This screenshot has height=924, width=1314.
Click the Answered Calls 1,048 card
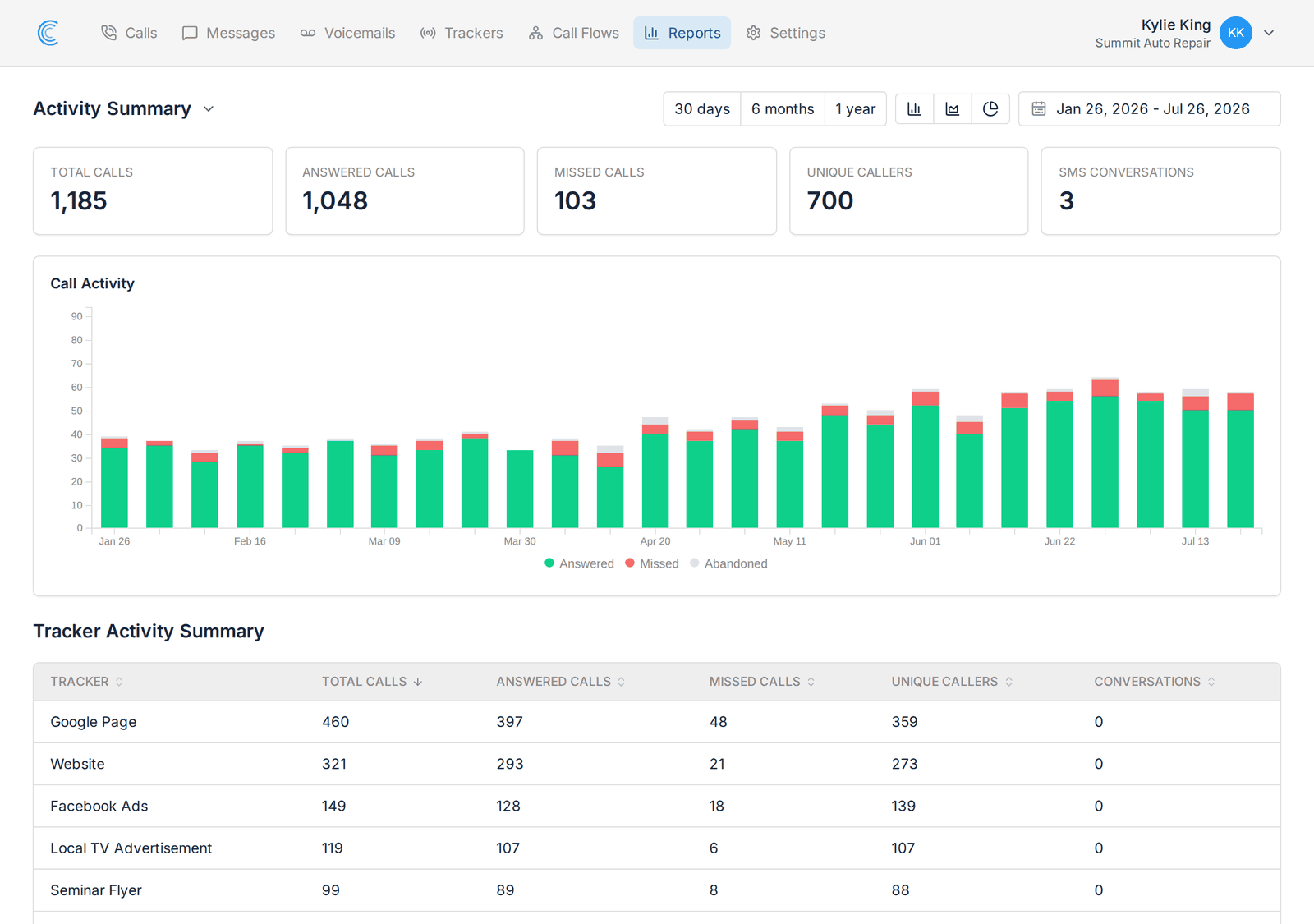[x=405, y=191]
